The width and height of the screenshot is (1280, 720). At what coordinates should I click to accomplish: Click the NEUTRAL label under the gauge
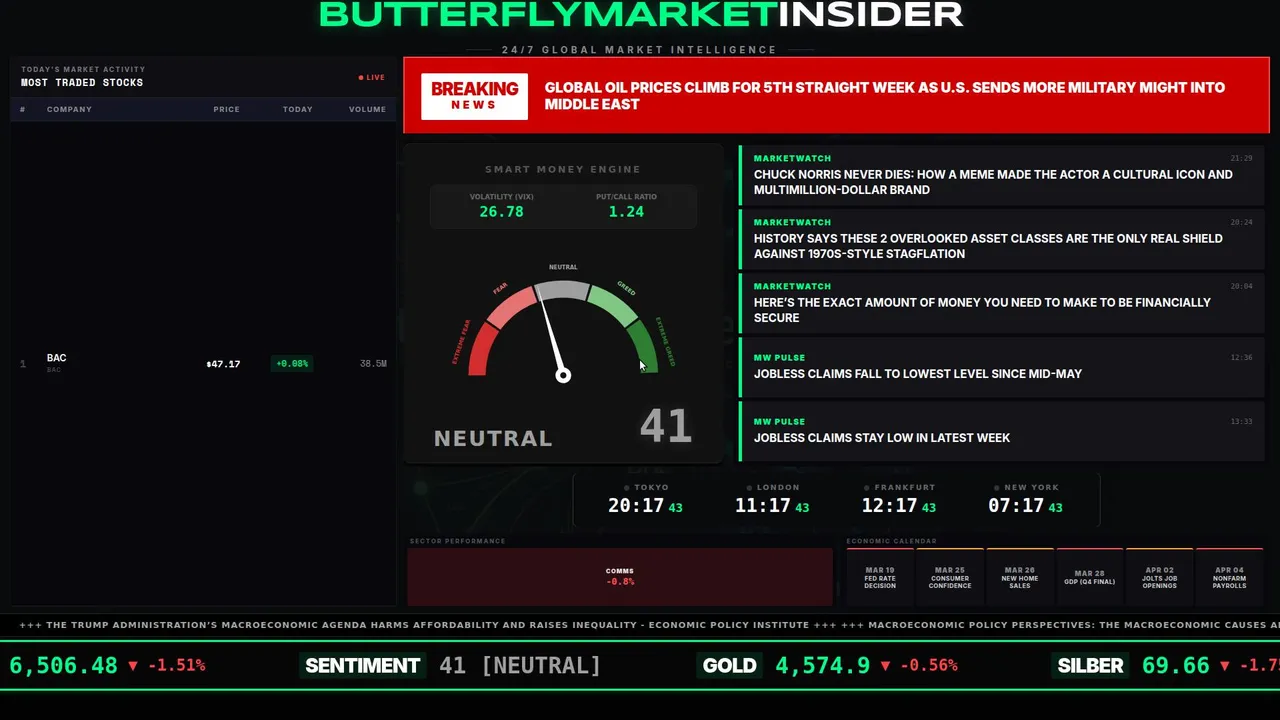pos(493,438)
